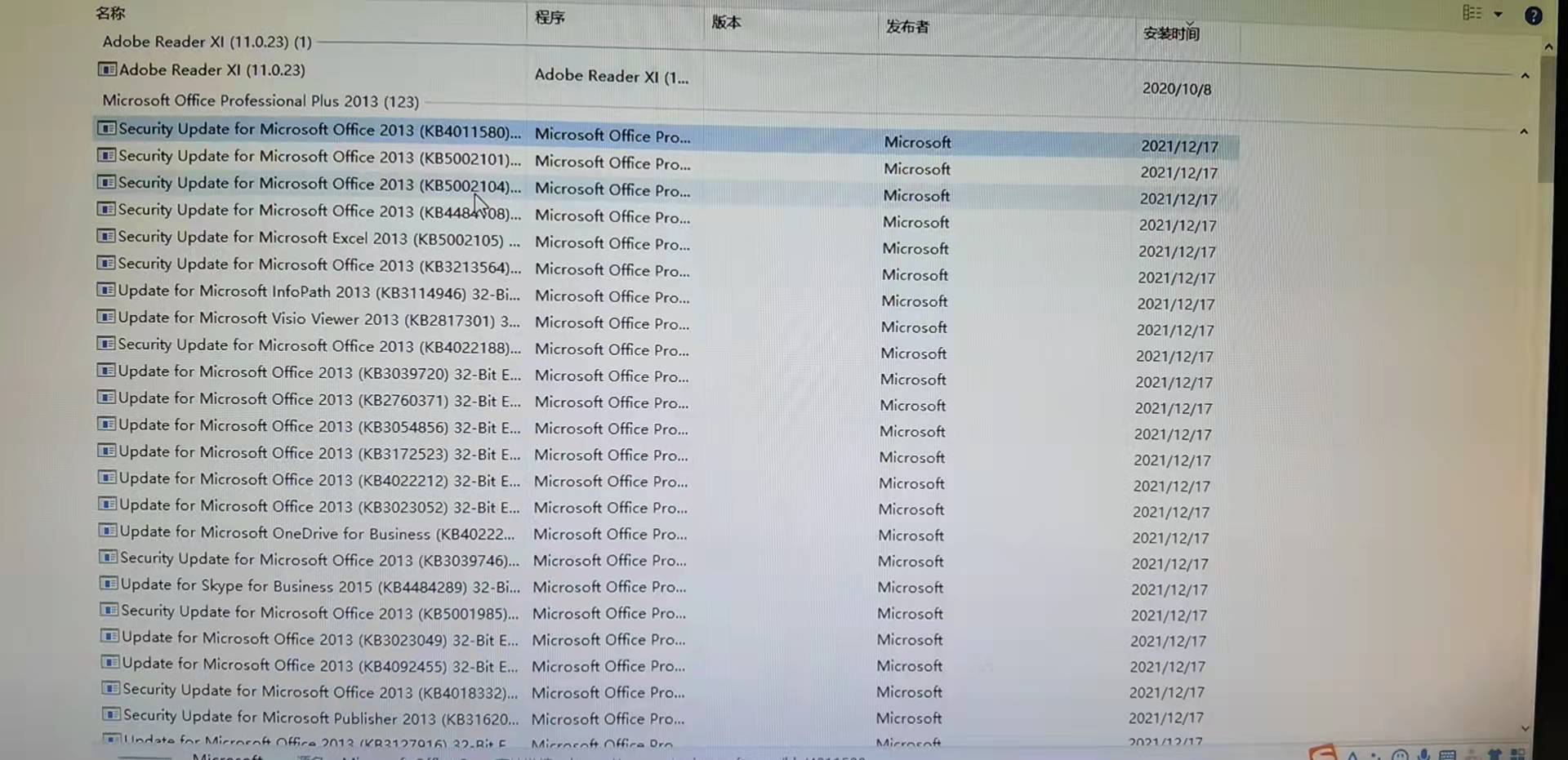This screenshot has width=1568, height=760.
Task: Click icon of Skype for Business update KB4484289
Action: click(x=109, y=584)
